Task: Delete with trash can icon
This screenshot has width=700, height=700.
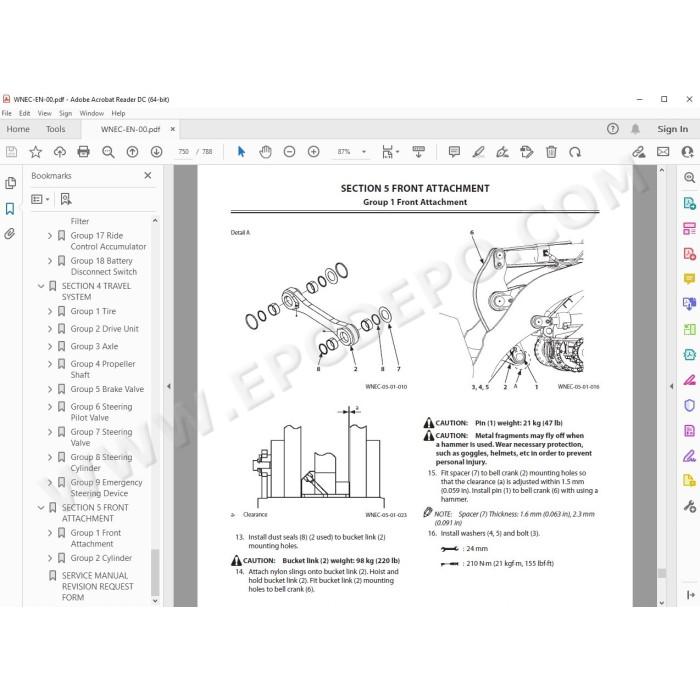Action: [551, 152]
